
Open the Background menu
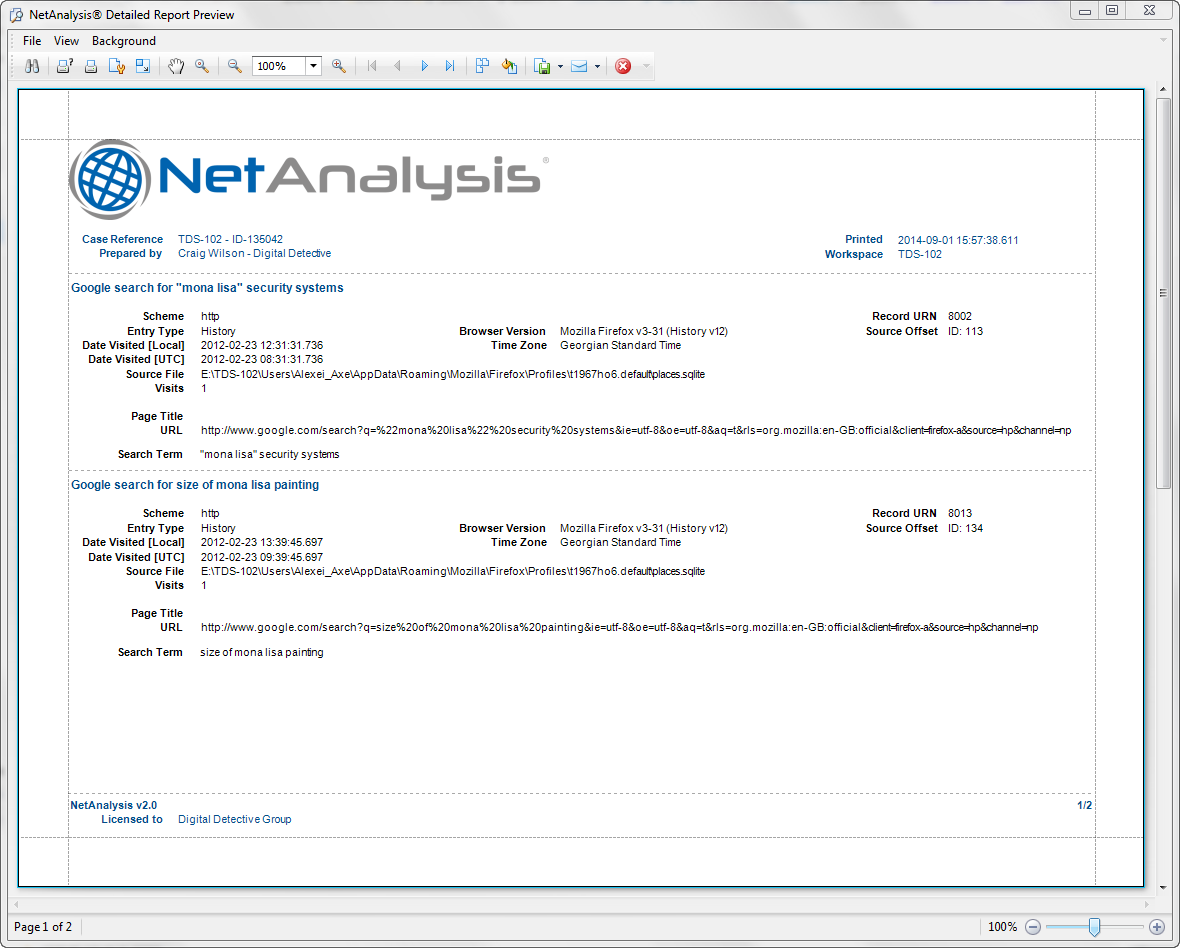point(124,41)
